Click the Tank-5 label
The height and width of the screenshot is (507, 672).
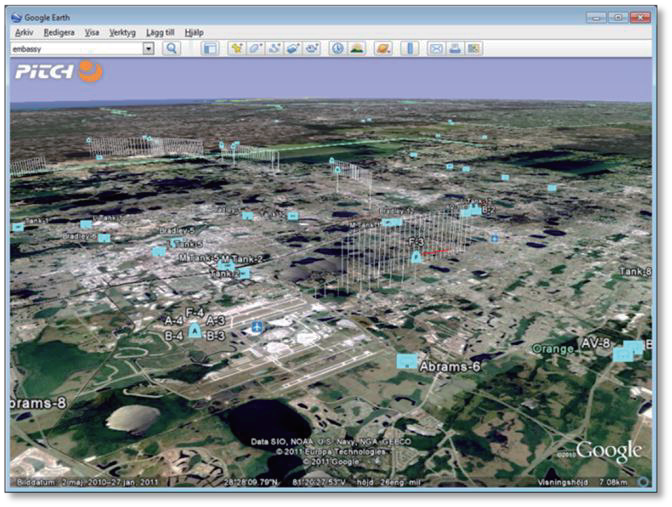click(187, 244)
